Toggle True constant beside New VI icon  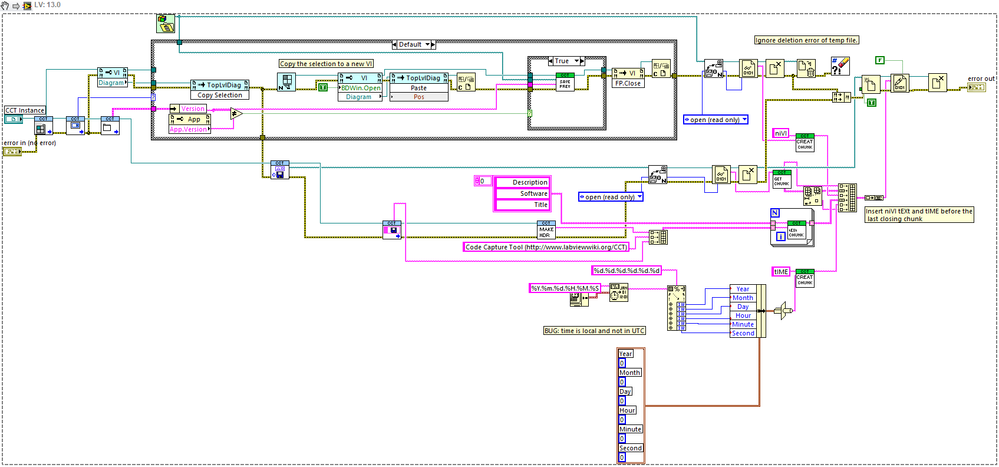tap(323, 87)
